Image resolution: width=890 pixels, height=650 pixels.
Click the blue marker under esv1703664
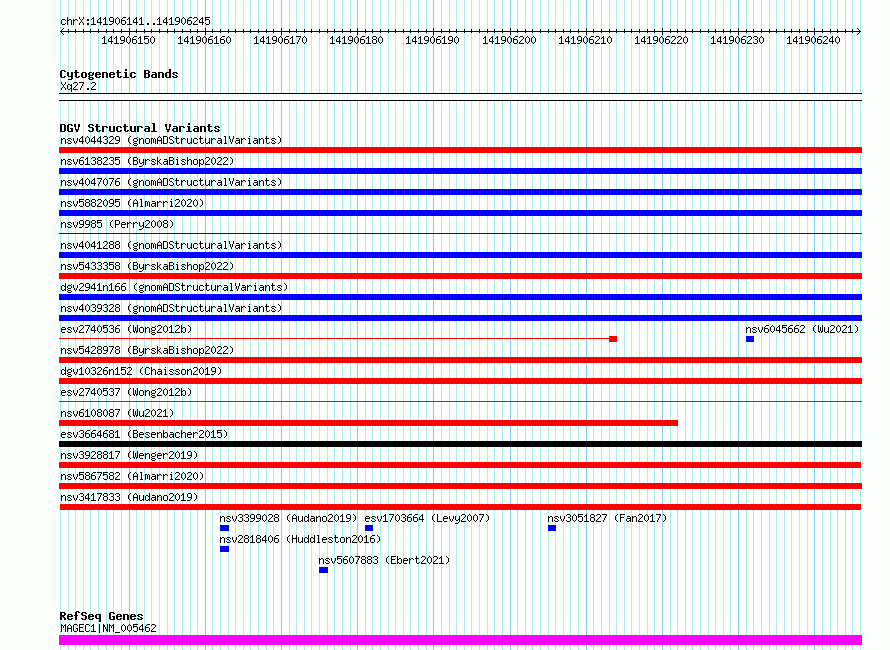tap(369, 528)
